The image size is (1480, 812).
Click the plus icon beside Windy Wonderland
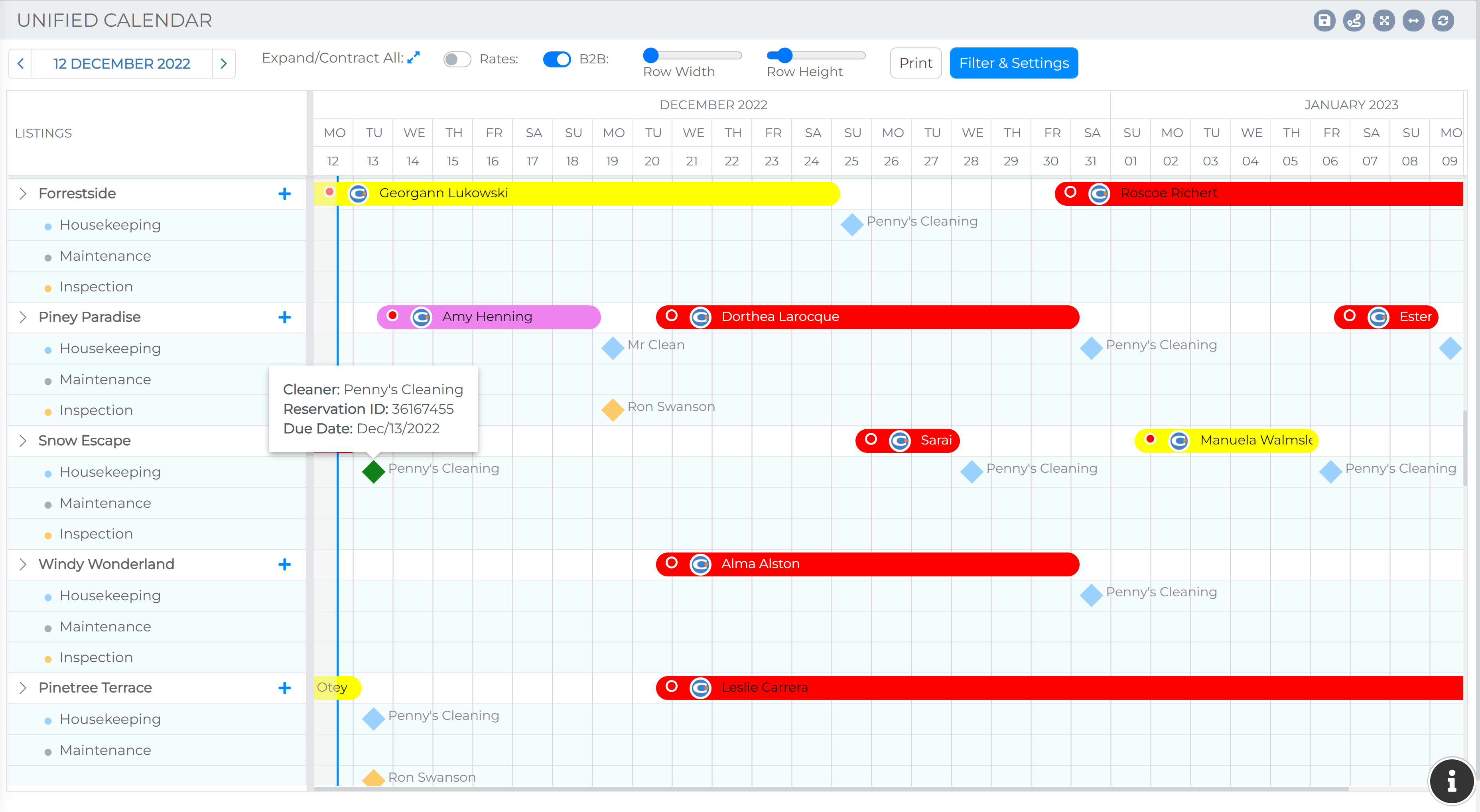coord(284,564)
